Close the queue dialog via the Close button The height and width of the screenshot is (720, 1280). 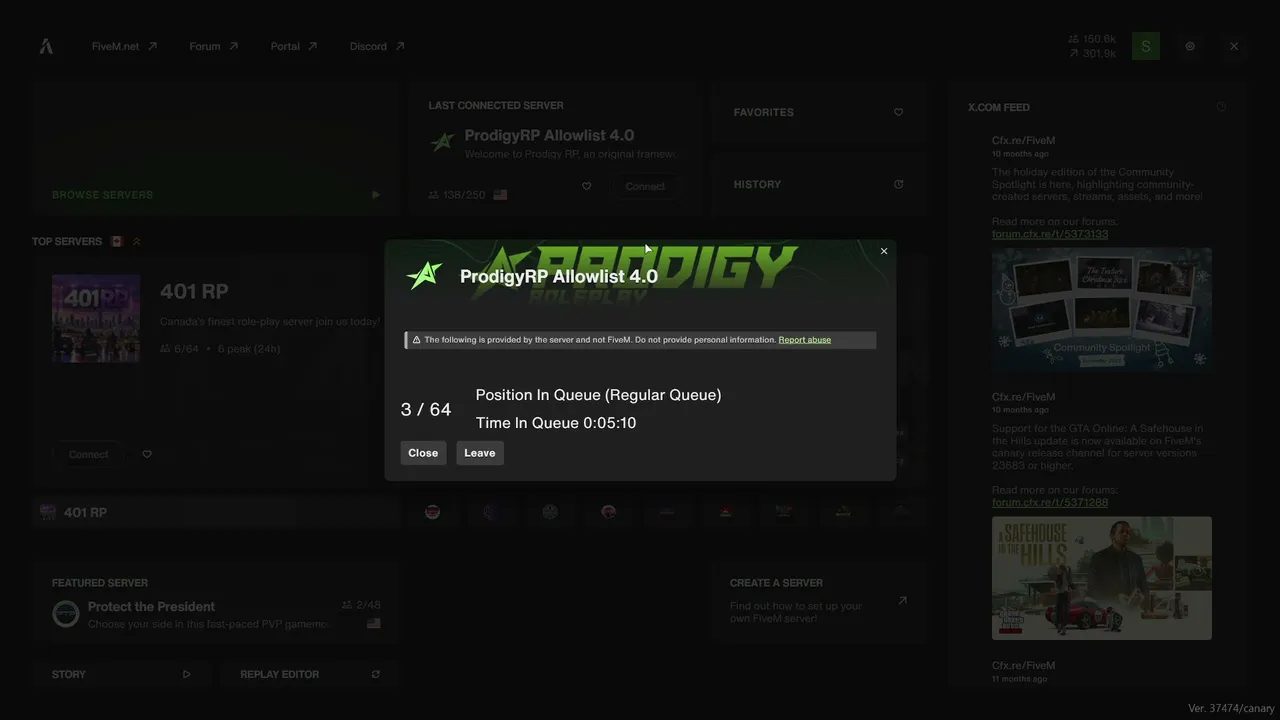pyautogui.click(x=423, y=453)
